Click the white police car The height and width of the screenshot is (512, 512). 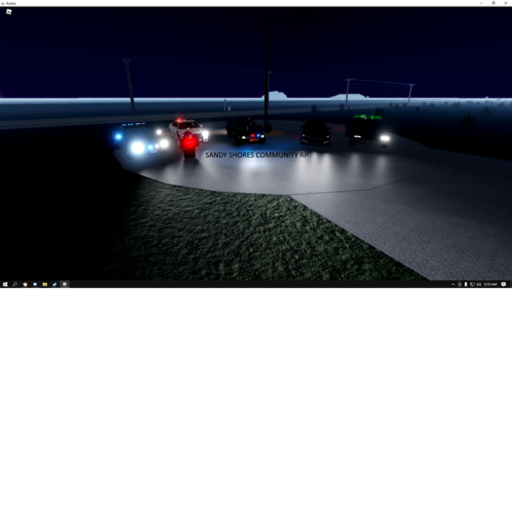[x=188, y=129]
